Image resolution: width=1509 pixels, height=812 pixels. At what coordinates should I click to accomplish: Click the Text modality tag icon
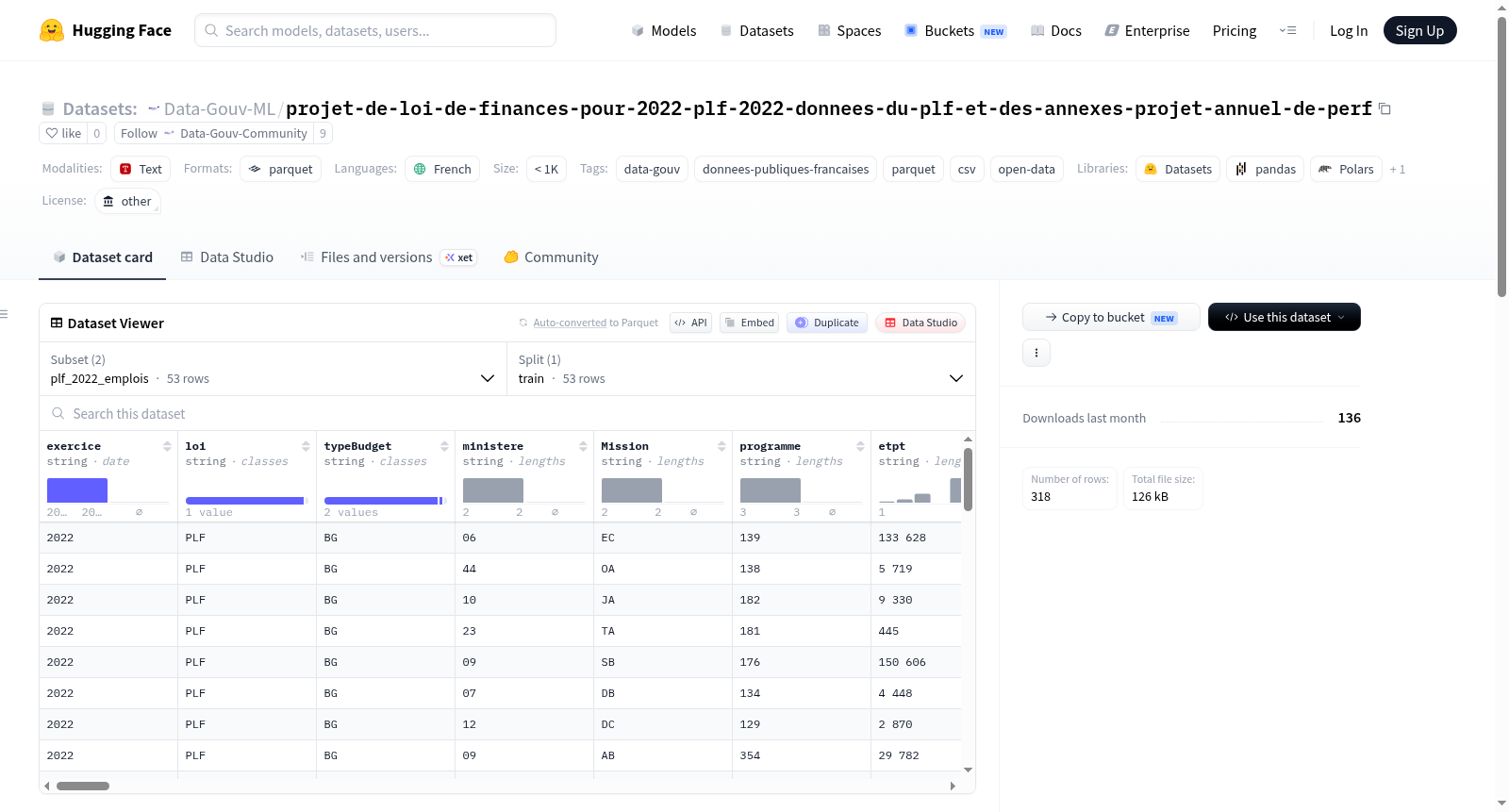coord(125,169)
